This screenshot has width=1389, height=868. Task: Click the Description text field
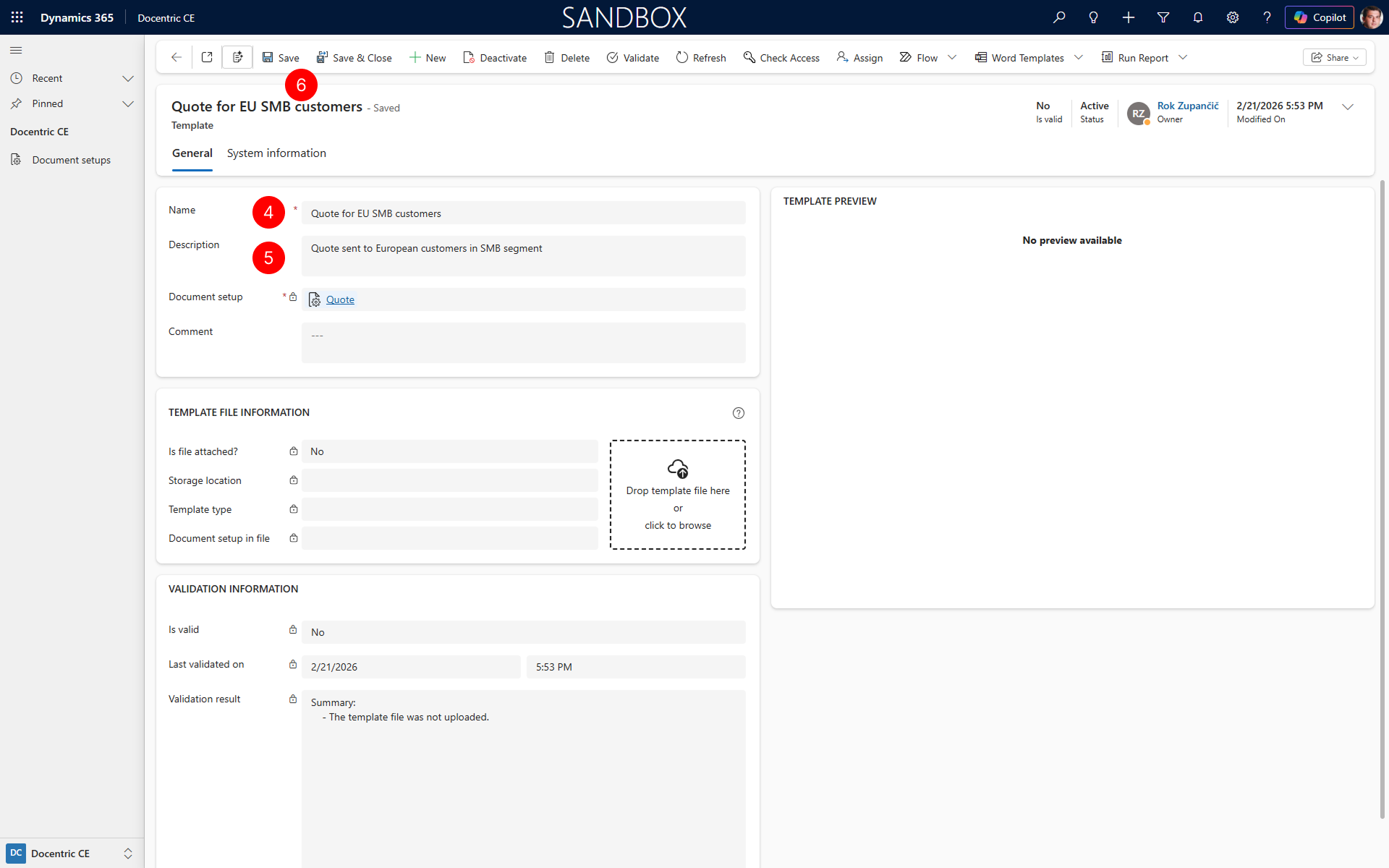(523, 256)
